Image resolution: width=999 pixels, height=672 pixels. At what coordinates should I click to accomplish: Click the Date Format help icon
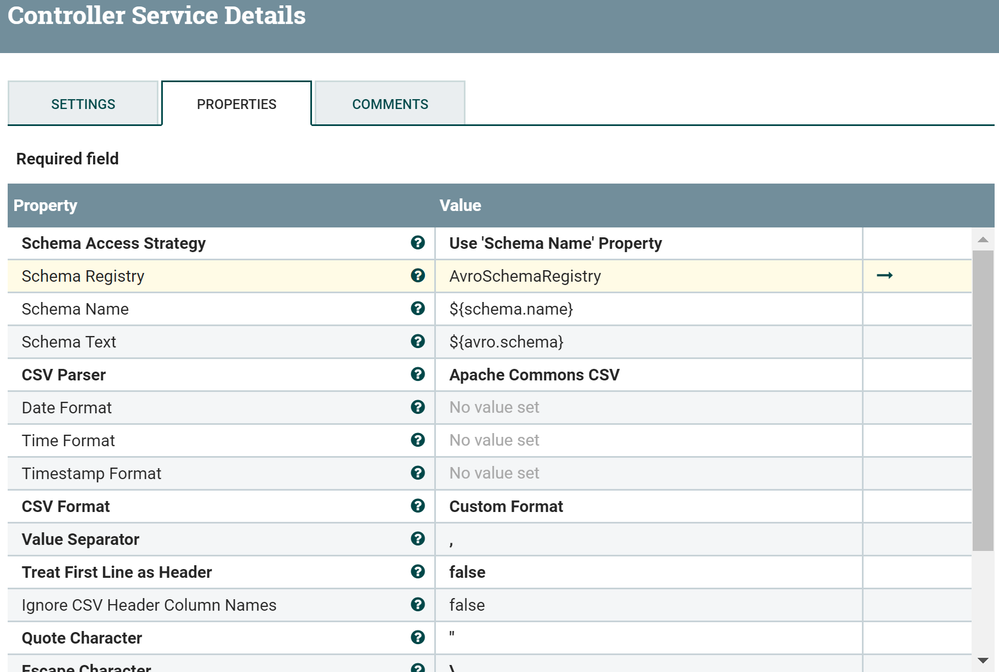click(418, 408)
